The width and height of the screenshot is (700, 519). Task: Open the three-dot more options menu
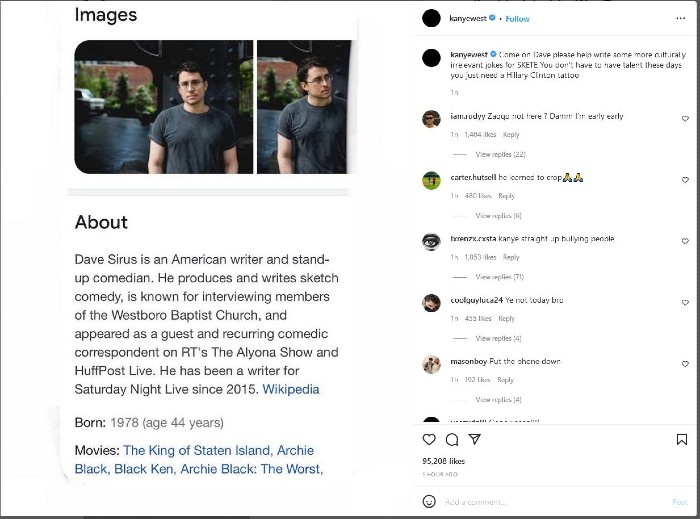(x=683, y=18)
